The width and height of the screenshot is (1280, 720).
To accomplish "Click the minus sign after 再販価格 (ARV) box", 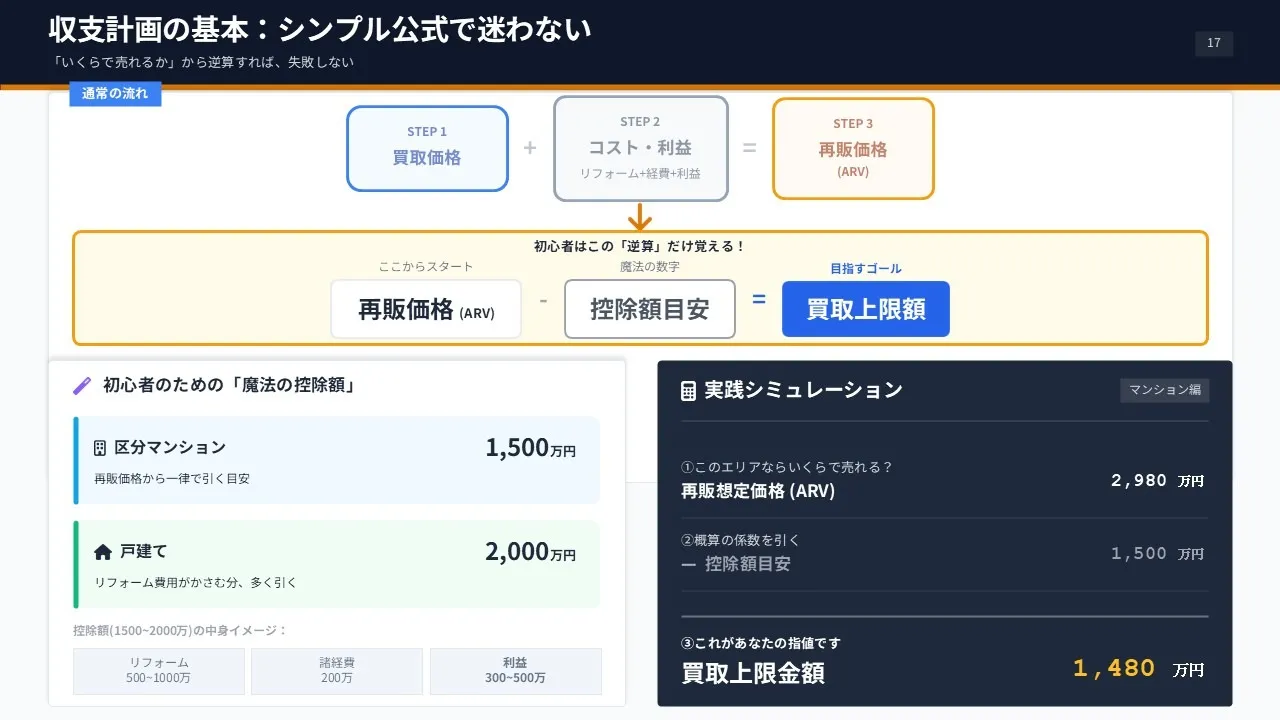I will click(543, 300).
